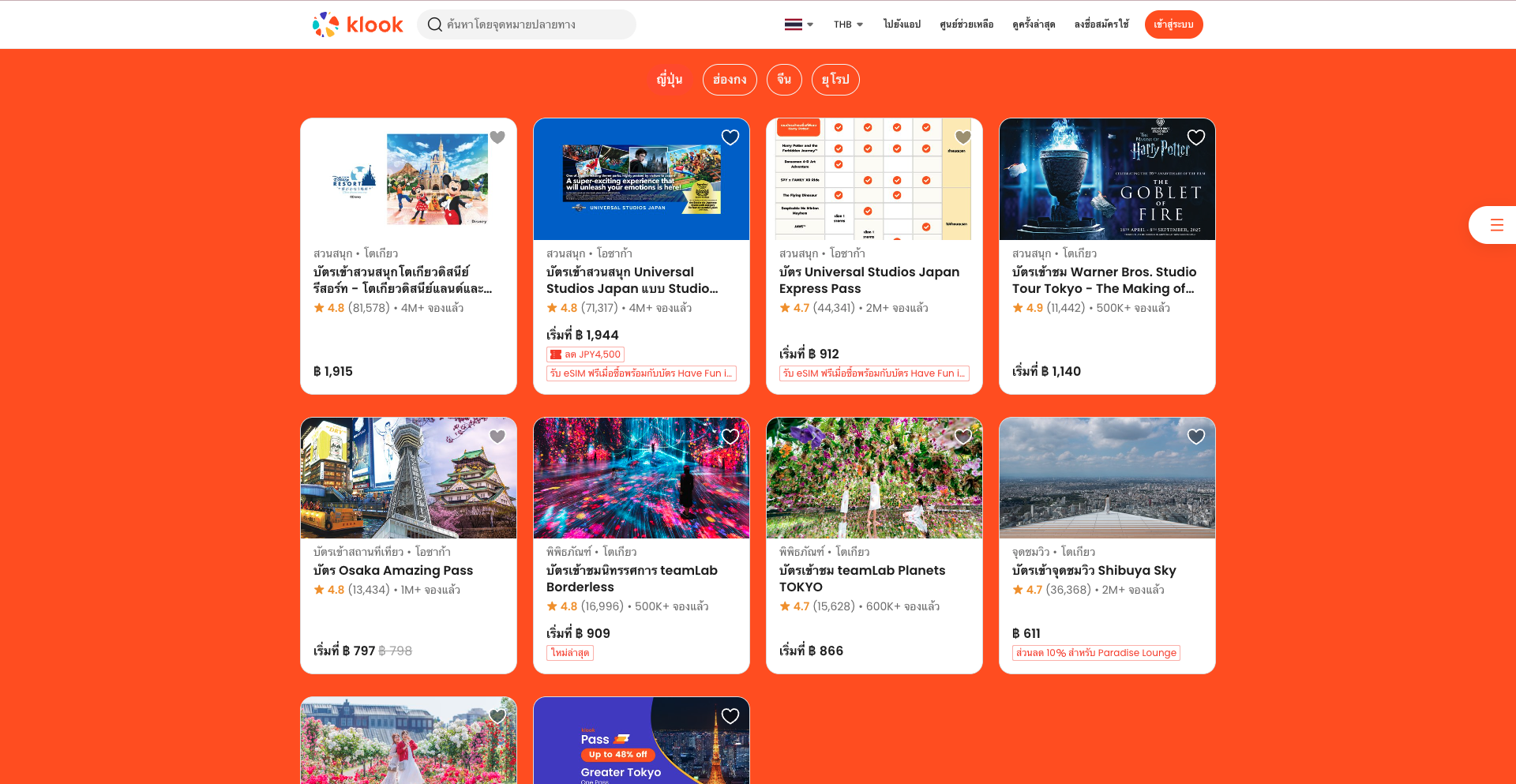Open the Klook logo homepage link

(358, 24)
